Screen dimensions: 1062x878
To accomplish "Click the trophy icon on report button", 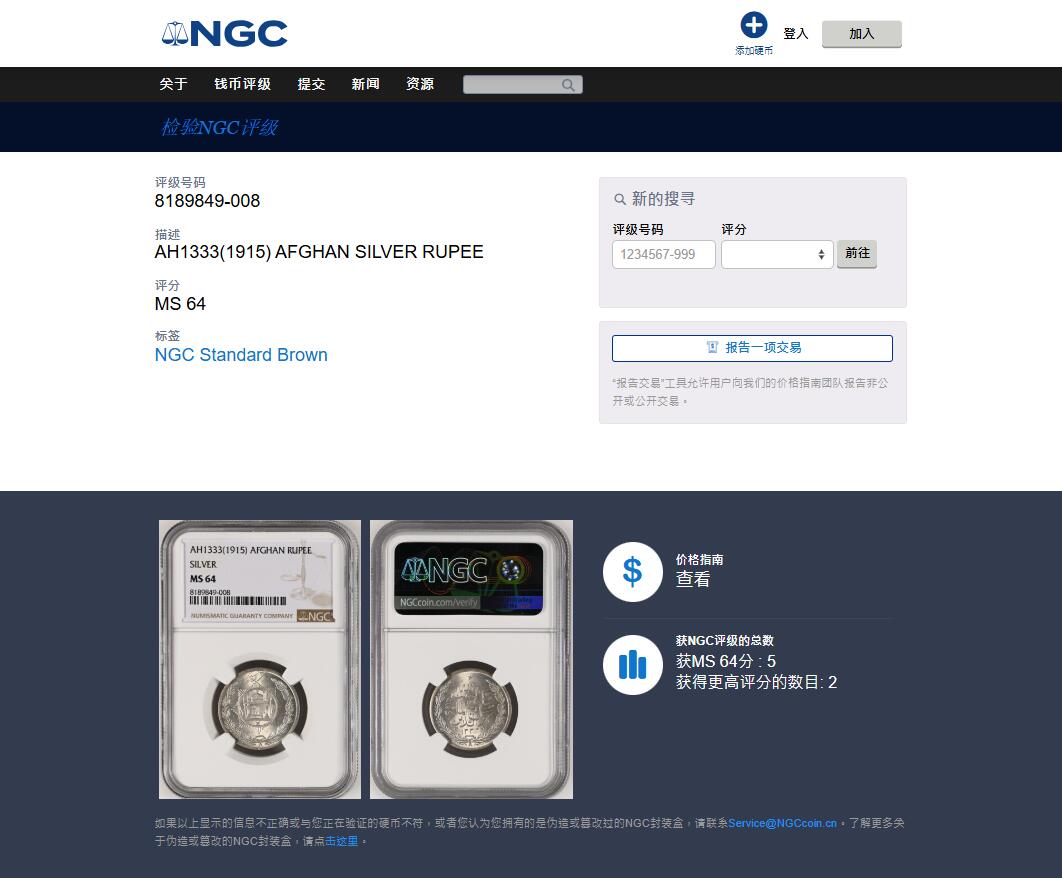I will tap(712, 348).
